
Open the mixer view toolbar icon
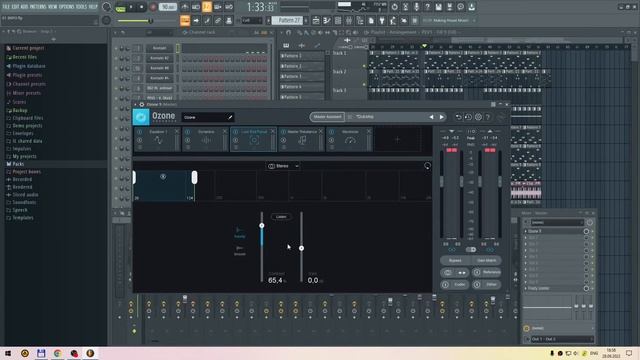point(349,20)
